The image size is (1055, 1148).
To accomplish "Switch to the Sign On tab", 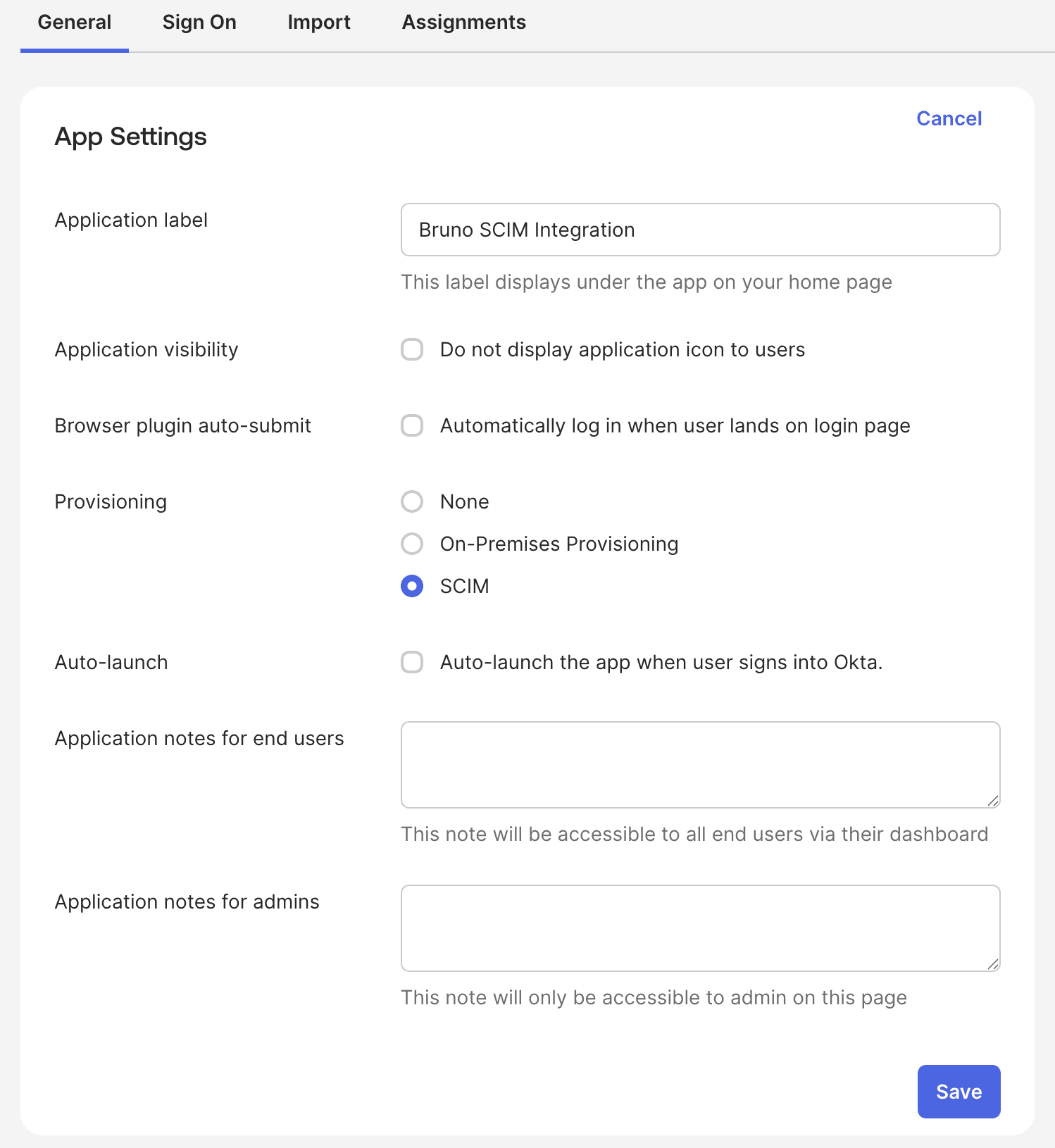I will pos(199,23).
